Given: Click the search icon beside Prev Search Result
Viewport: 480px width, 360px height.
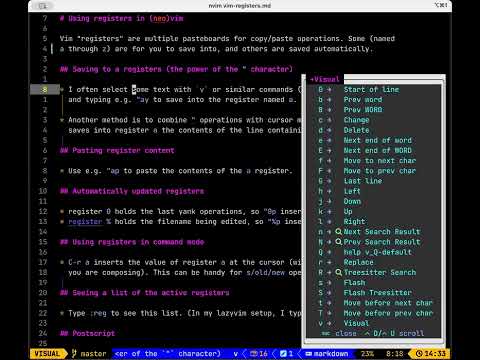Looking at the screenshot, I should (x=338, y=242).
